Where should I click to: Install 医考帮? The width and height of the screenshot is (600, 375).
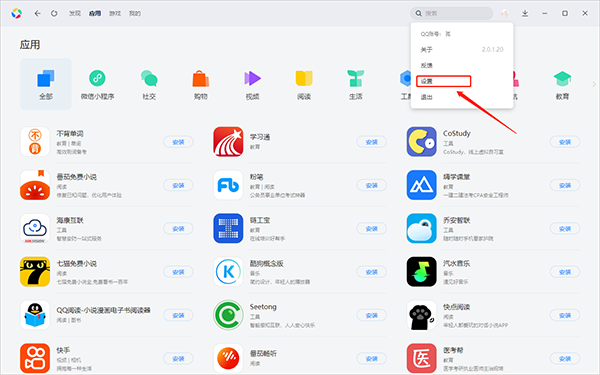click(565, 359)
